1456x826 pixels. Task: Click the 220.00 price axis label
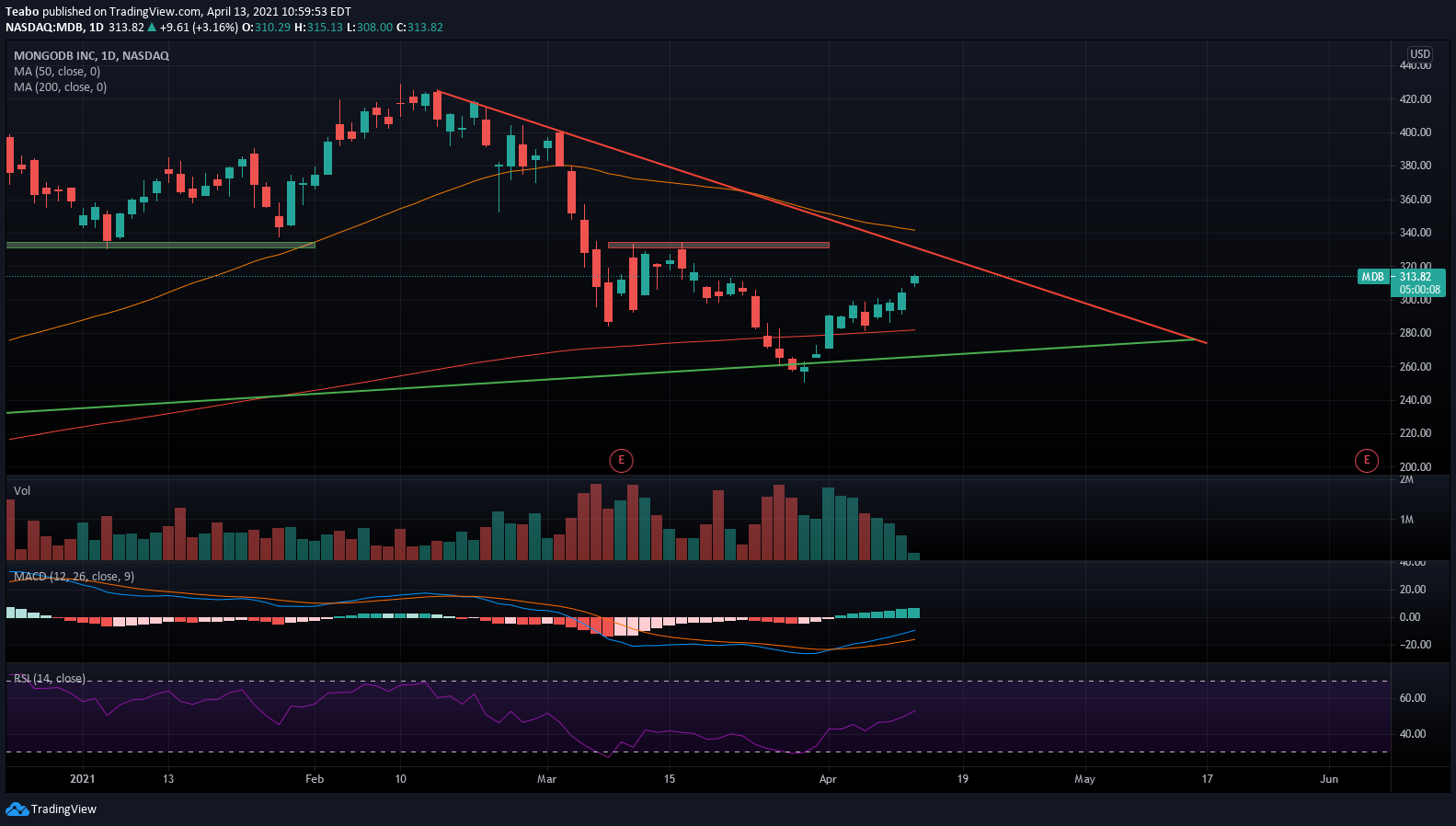point(1416,433)
